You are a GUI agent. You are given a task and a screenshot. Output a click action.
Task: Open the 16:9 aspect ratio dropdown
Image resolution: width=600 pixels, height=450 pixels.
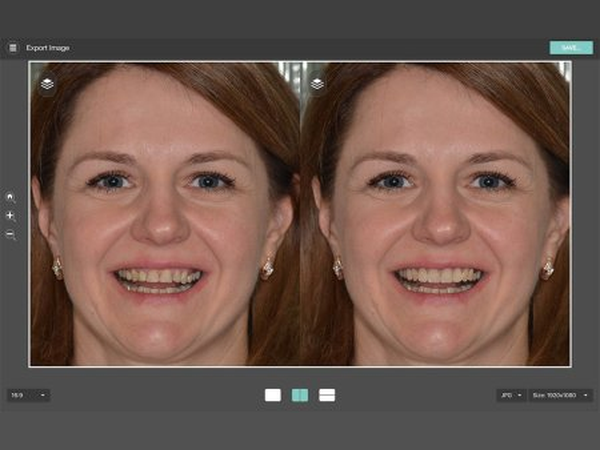click(28, 395)
